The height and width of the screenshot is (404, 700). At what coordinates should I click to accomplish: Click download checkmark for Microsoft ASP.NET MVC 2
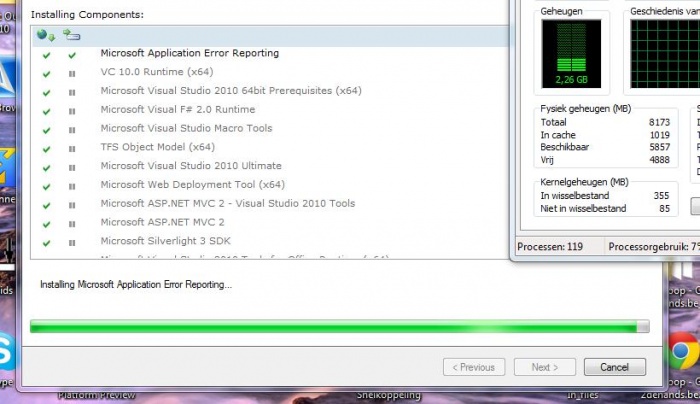46,224
